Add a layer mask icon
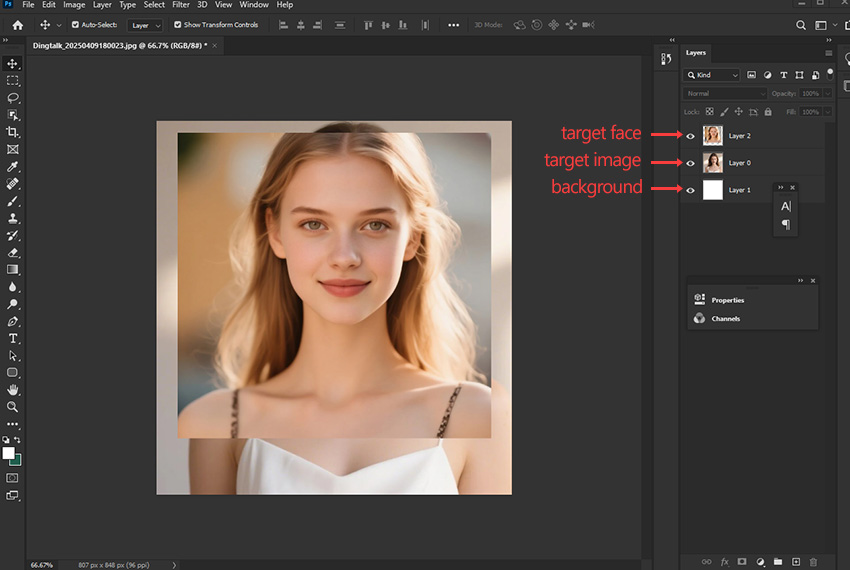Screen dimensions: 850x570 pos(742,562)
